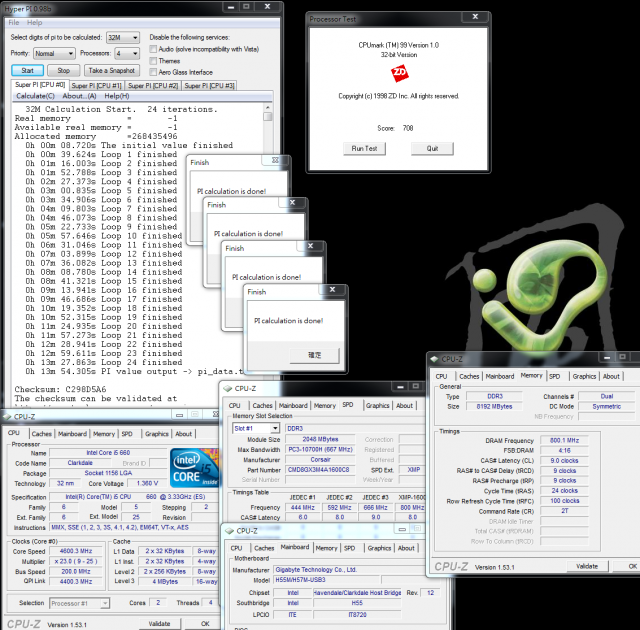This screenshot has height=630, width=640.
Task: Click the Start button in Hyper PI
Action: tap(27, 71)
